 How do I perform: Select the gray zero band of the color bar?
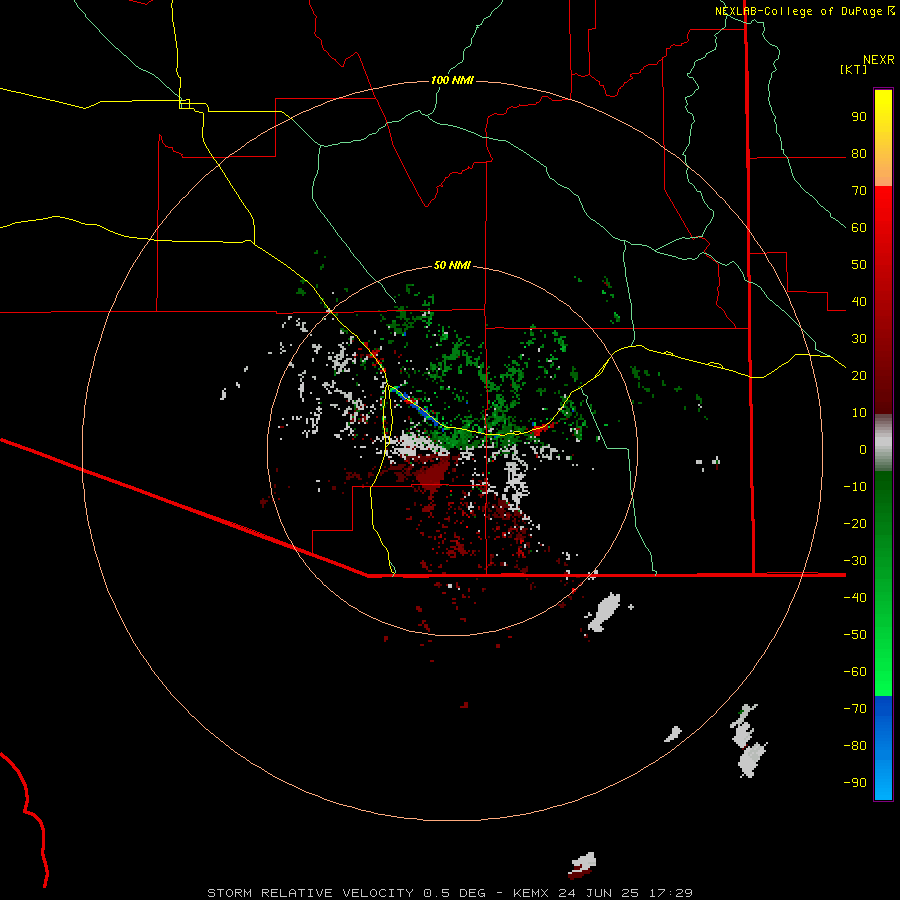883,443
